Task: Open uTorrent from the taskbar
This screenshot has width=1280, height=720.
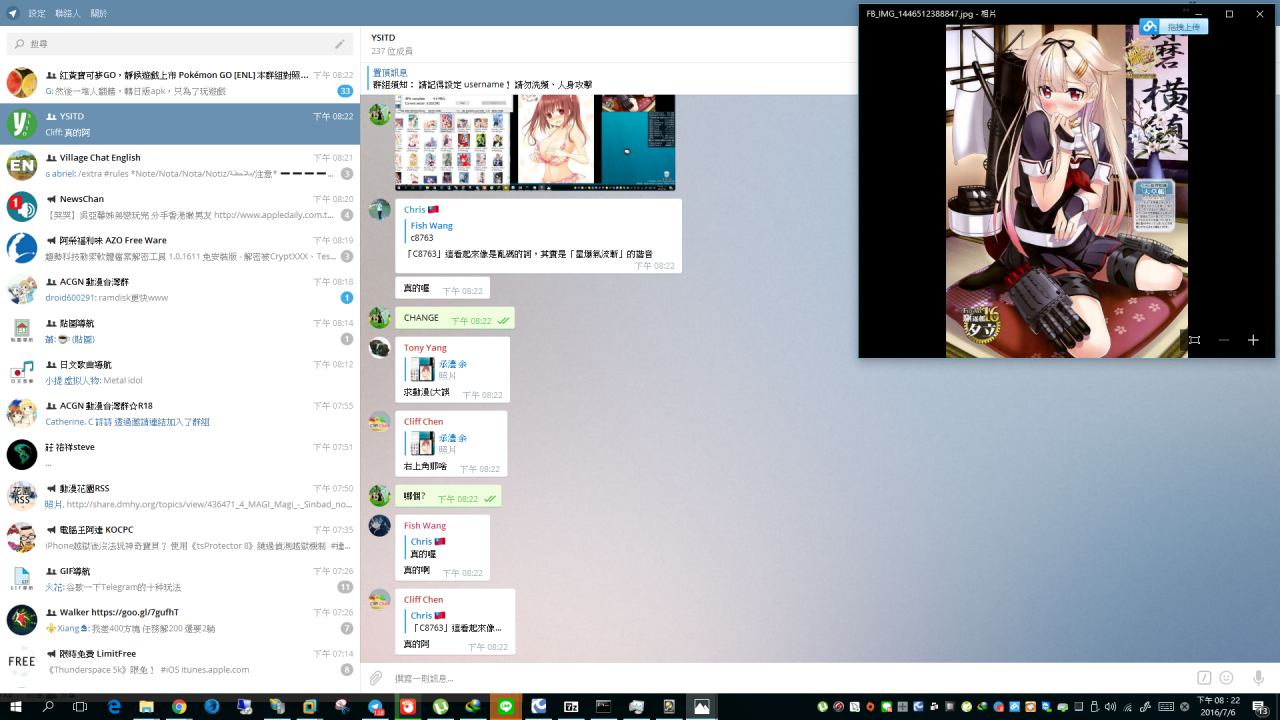Action: [x=440, y=706]
